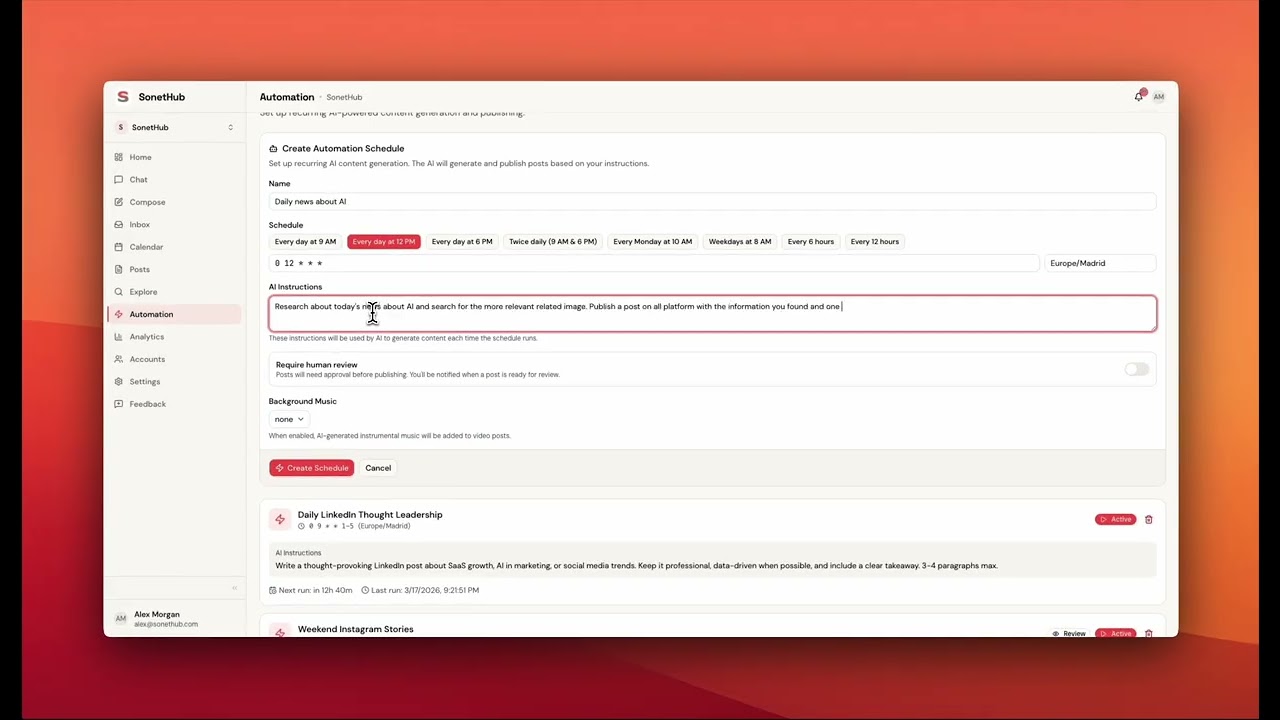Open the SonetHub workspace switcher
The height and width of the screenshot is (720, 1280).
(175, 127)
